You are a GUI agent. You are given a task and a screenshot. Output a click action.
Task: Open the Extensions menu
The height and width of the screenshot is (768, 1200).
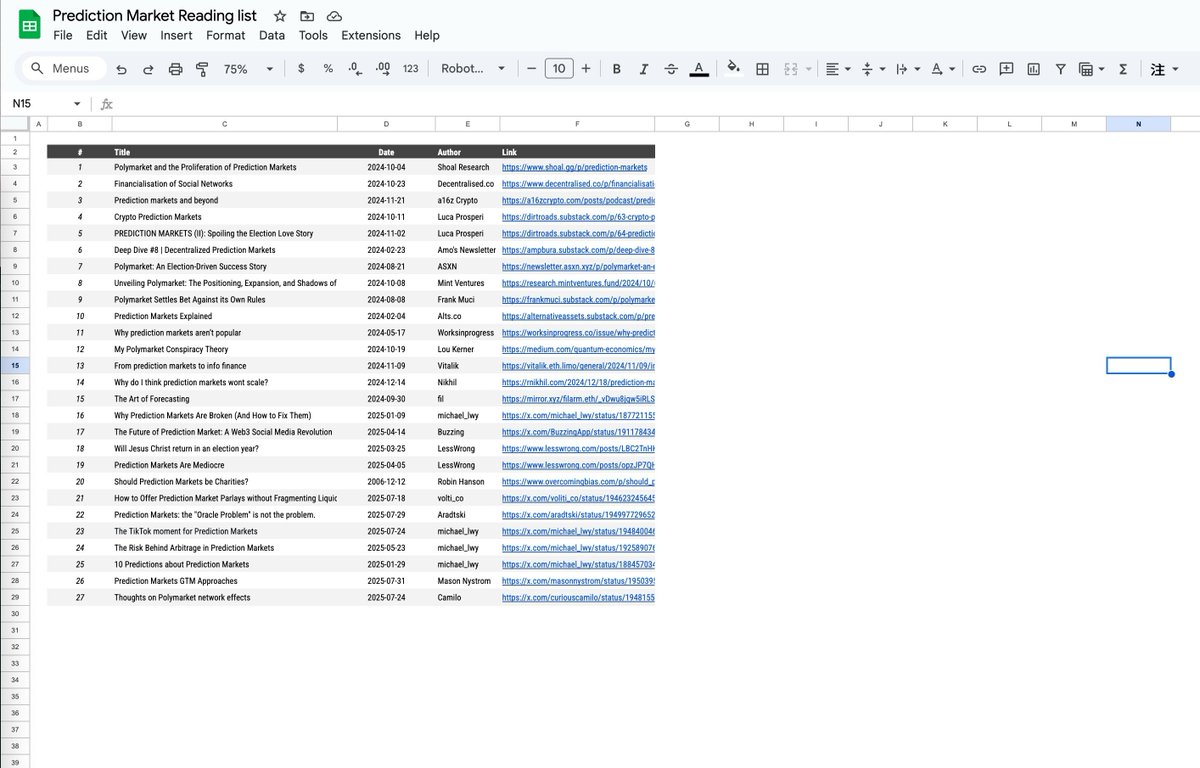coord(371,35)
